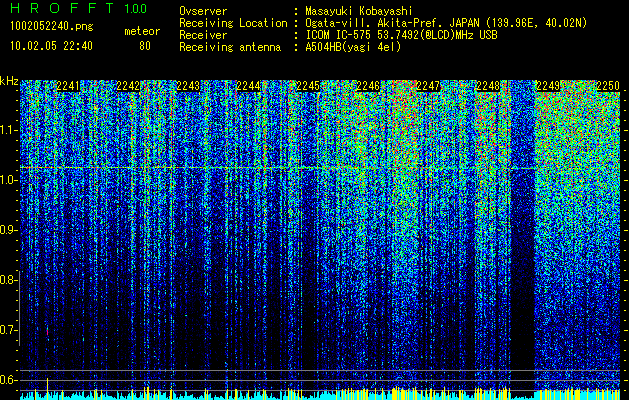The width and height of the screenshot is (629, 400).
Task: Click the Ogata-vill. Akita-Pref. JAPAN location text
Action: pos(446,23)
